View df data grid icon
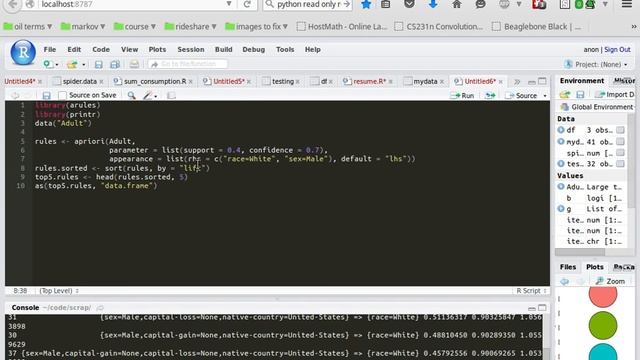Screen dimensions: 640x360 click(x=620, y=130)
